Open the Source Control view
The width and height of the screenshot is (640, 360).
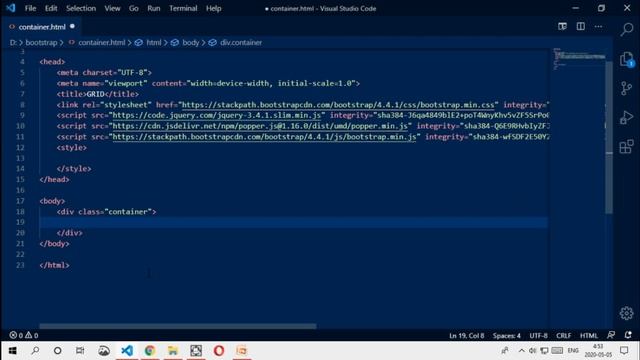[627, 88]
